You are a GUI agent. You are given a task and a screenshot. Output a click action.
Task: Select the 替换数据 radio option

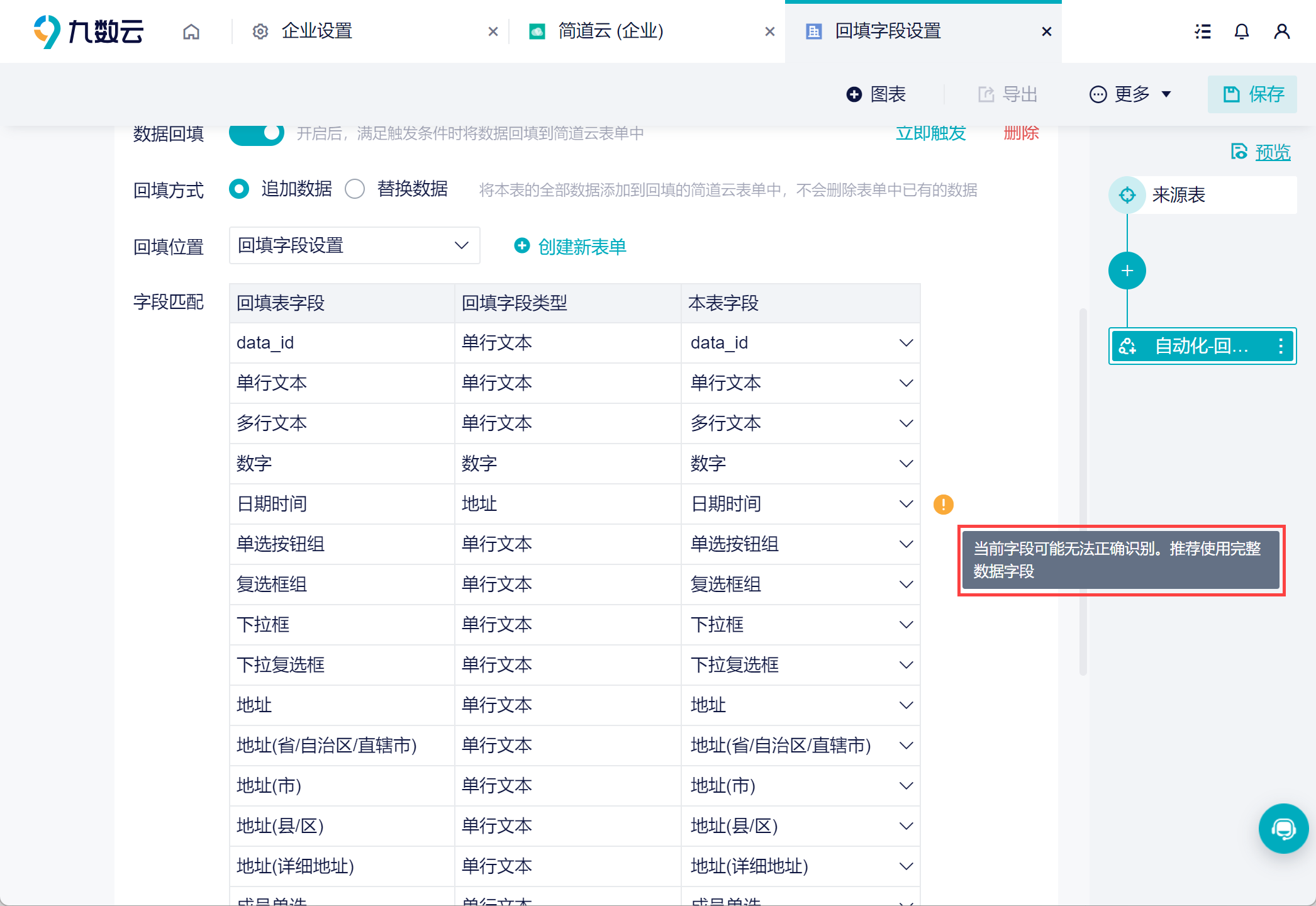pos(355,189)
